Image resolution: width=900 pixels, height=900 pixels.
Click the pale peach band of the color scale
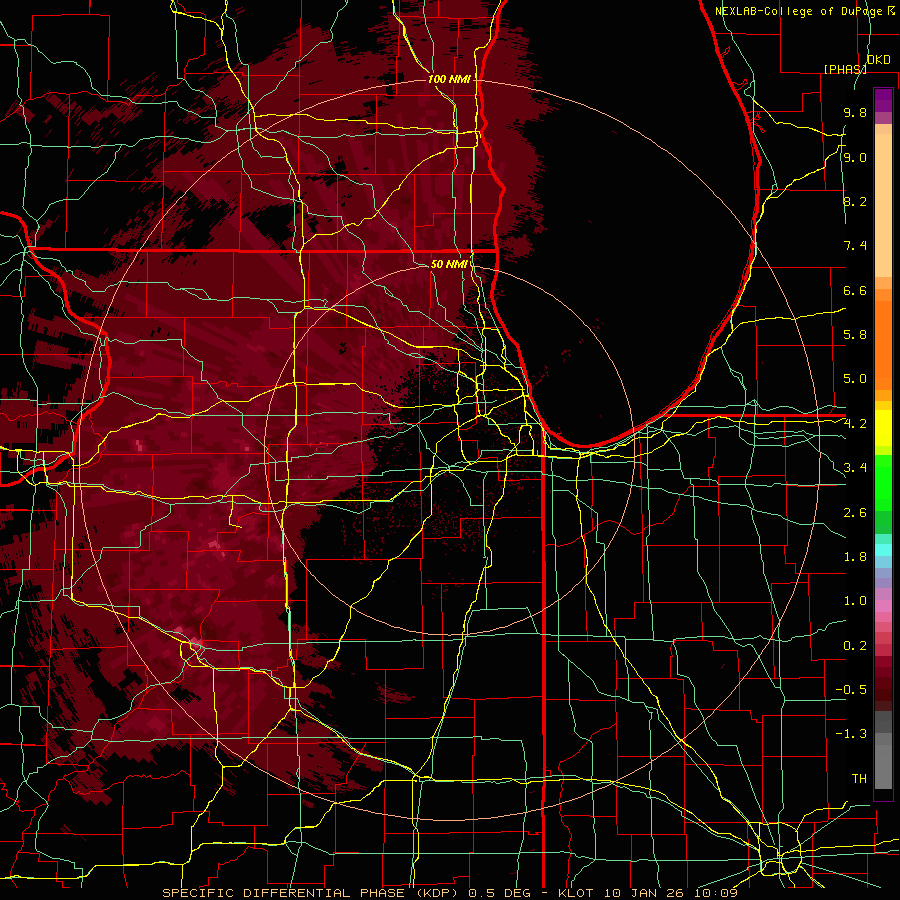(883, 205)
